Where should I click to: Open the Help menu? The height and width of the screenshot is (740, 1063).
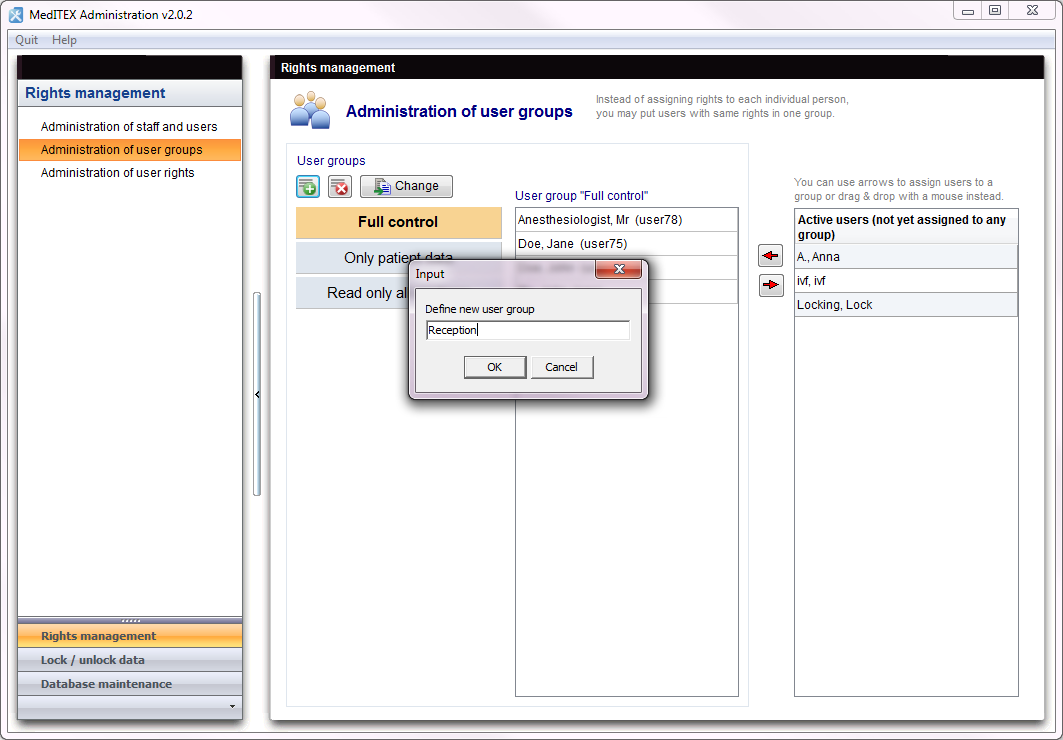(64, 40)
